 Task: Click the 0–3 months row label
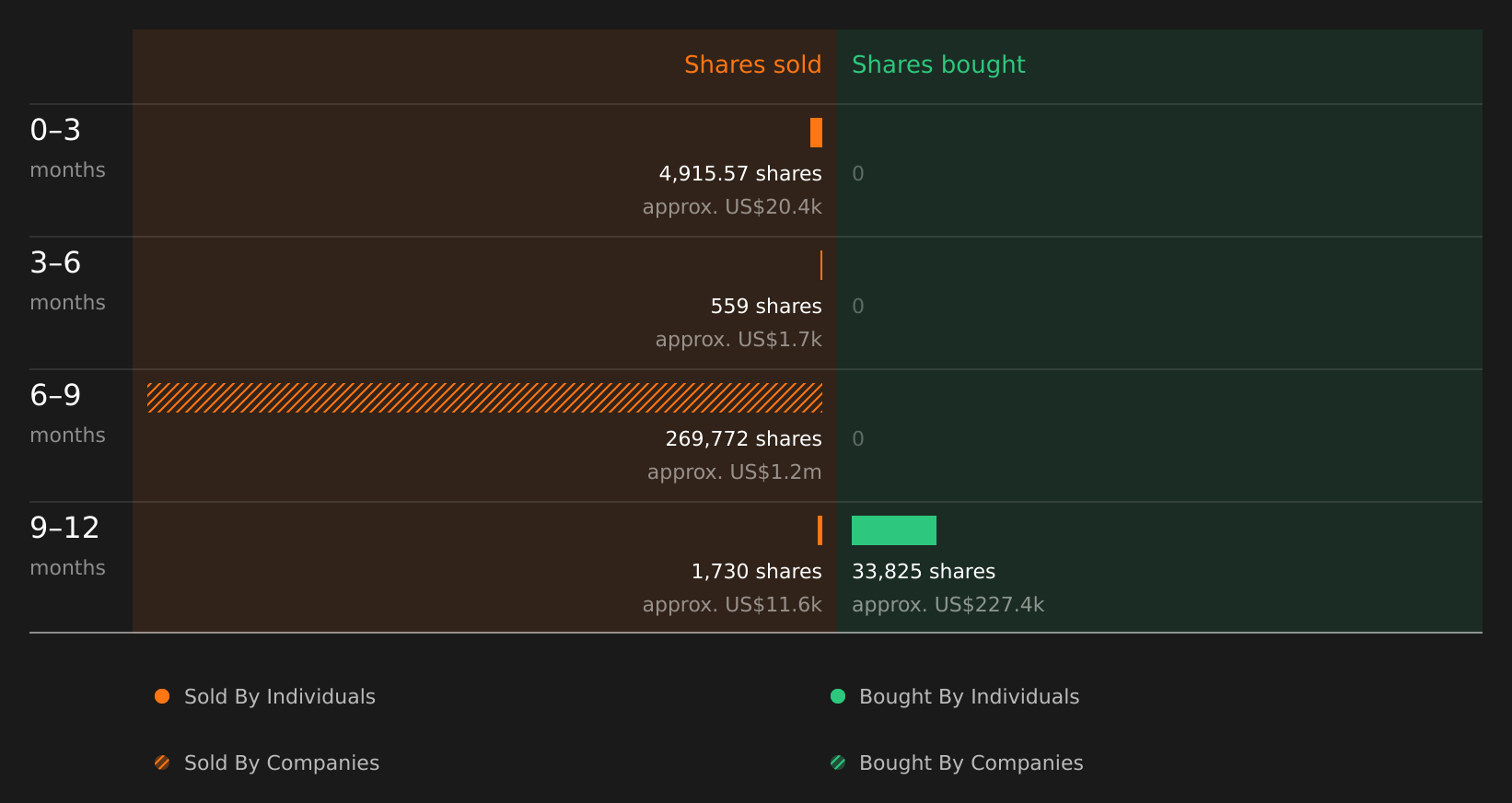(68, 148)
